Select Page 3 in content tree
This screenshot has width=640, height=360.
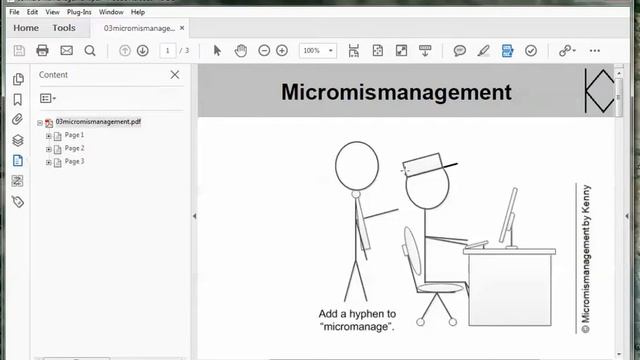pos(74,161)
